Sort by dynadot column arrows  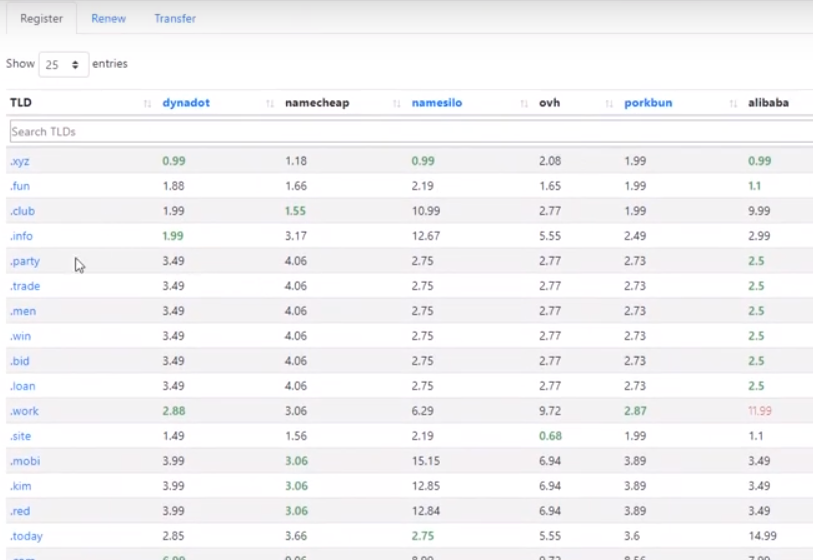pyautogui.click(x=270, y=103)
